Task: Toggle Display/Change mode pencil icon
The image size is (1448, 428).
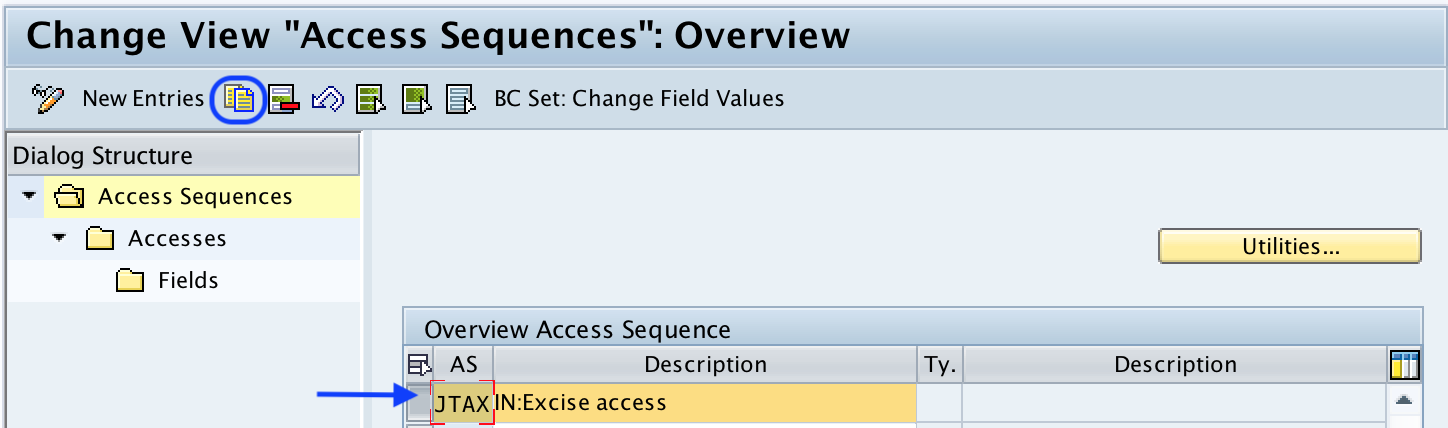Action: pos(47,98)
